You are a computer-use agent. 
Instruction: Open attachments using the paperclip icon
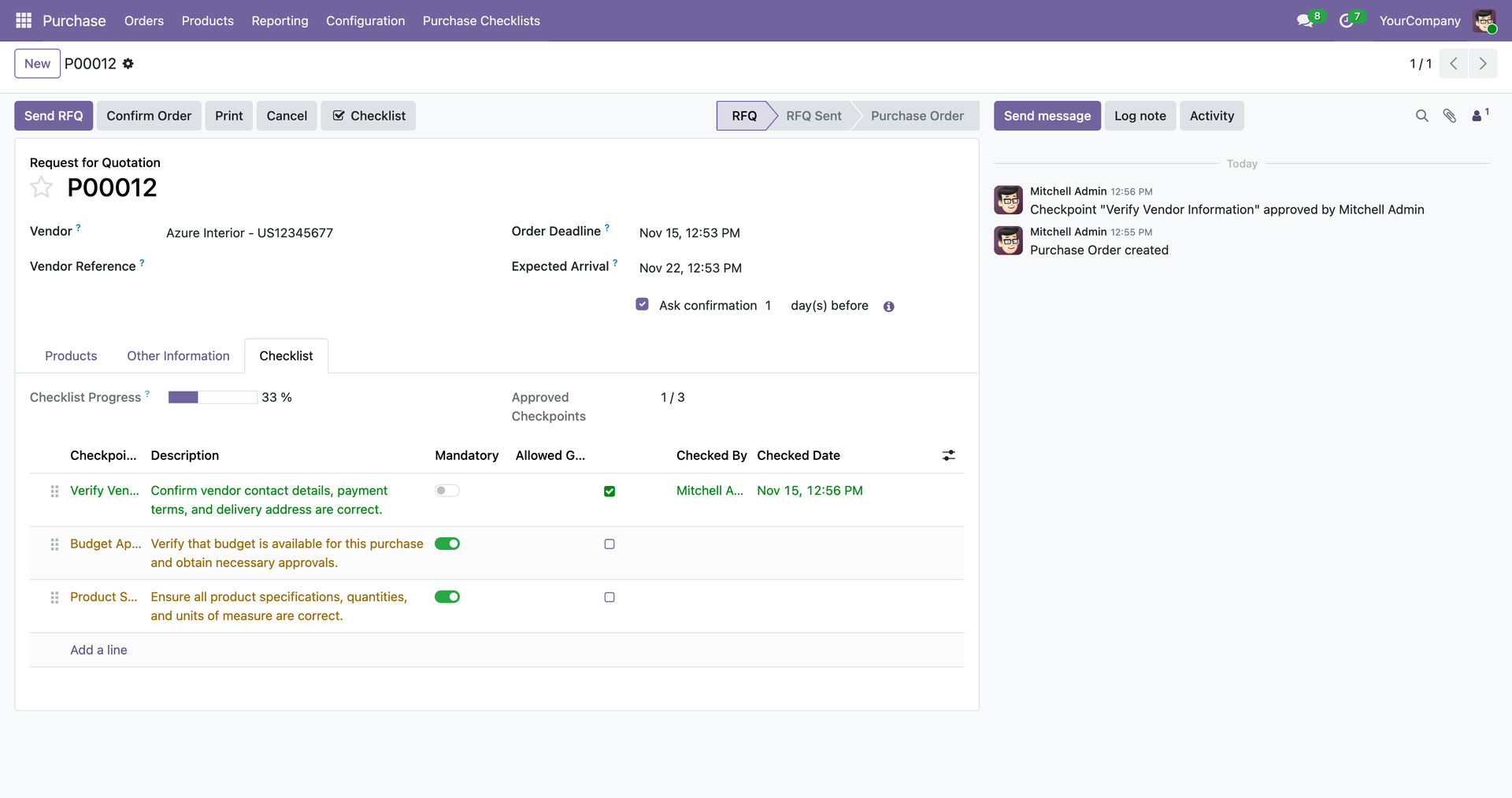click(1449, 116)
